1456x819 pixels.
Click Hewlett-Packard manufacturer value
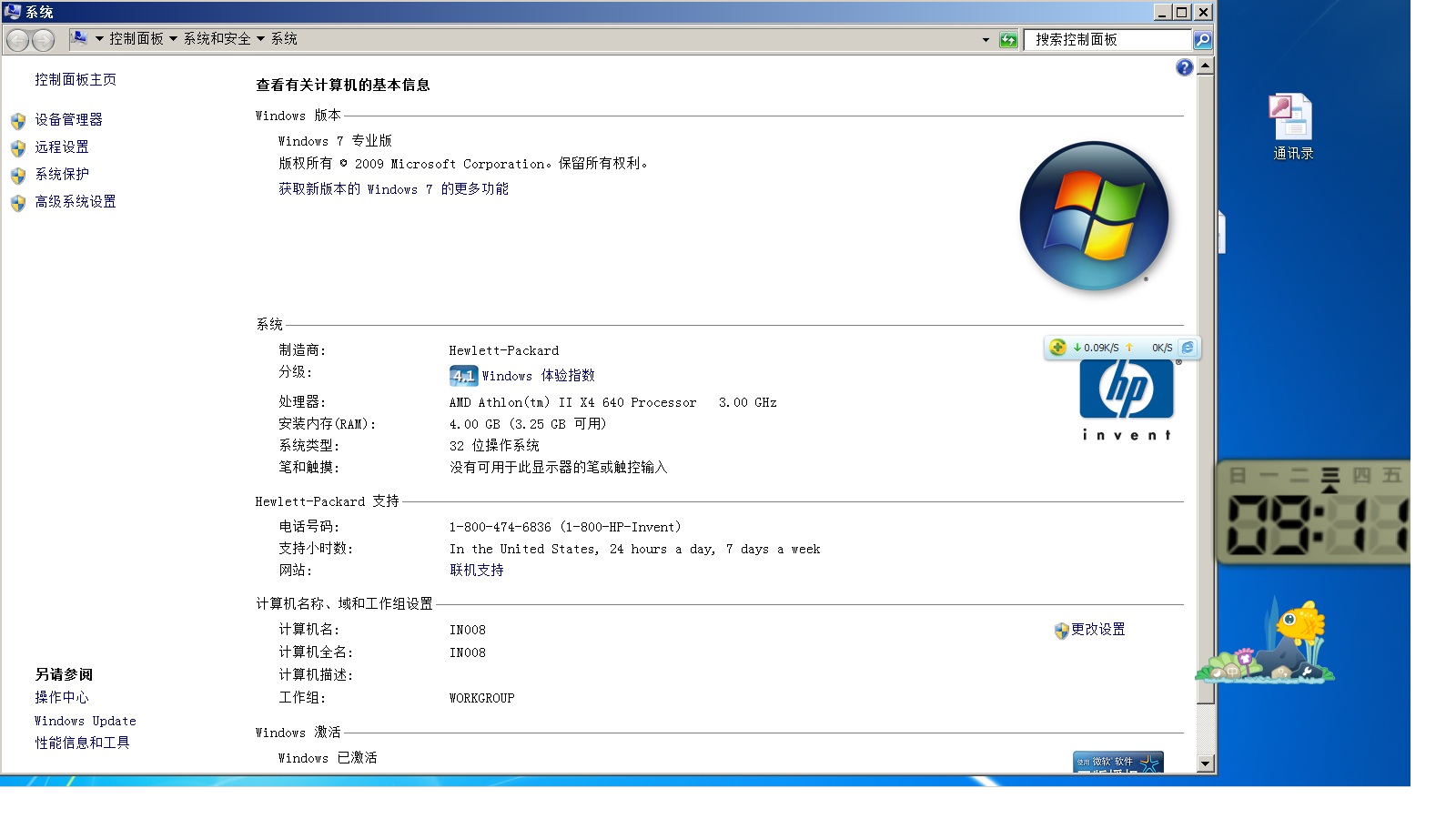coord(504,350)
